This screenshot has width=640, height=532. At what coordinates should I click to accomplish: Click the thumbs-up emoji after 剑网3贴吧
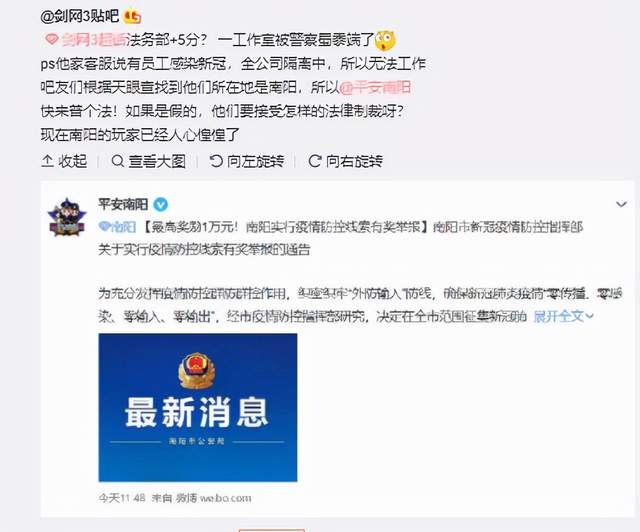pyautogui.click(x=132, y=16)
